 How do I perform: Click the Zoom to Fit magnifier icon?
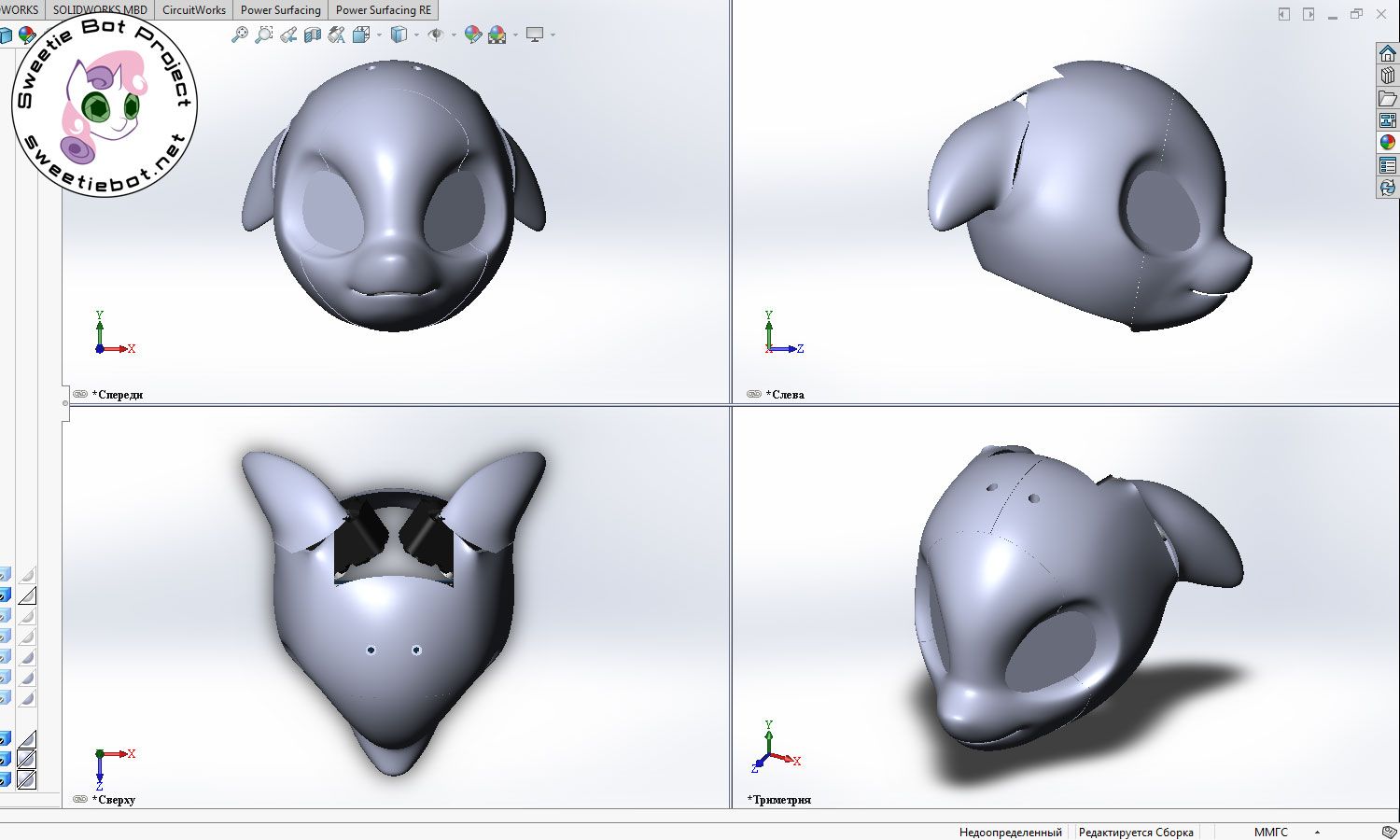(240, 35)
